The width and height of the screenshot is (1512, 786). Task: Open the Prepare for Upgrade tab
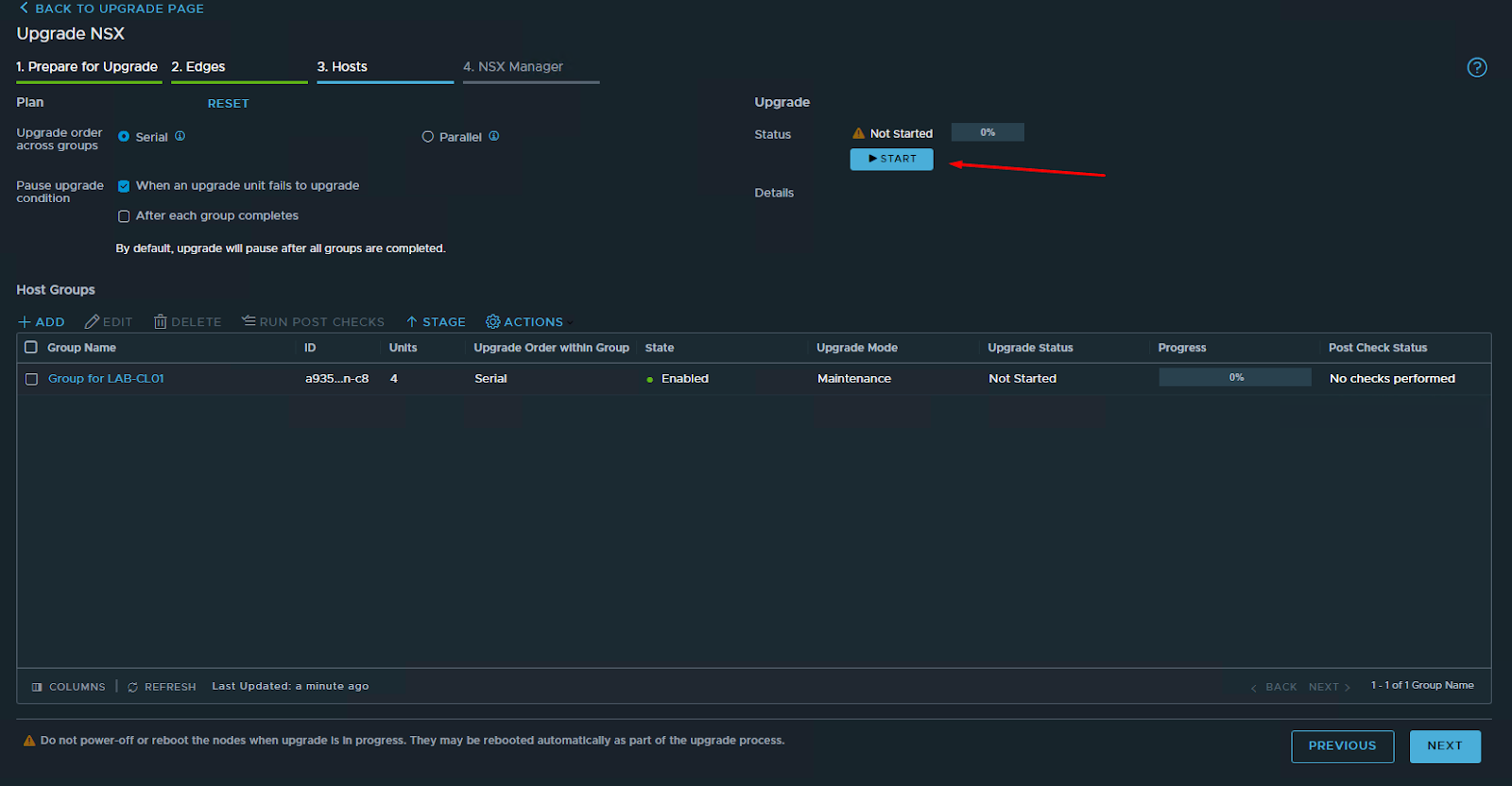[x=87, y=67]
